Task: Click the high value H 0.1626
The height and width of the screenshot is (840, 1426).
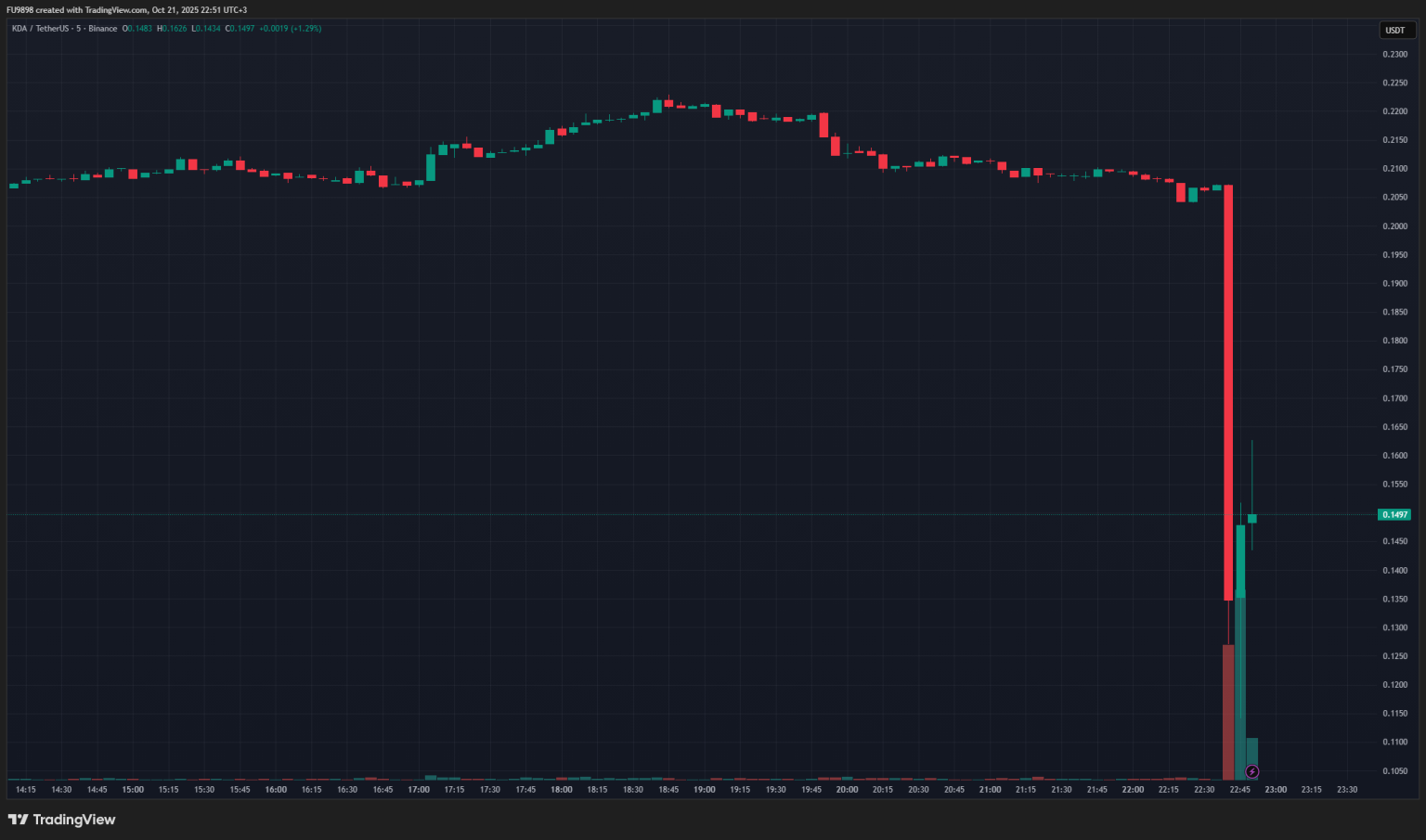Action: click(172, 29)
